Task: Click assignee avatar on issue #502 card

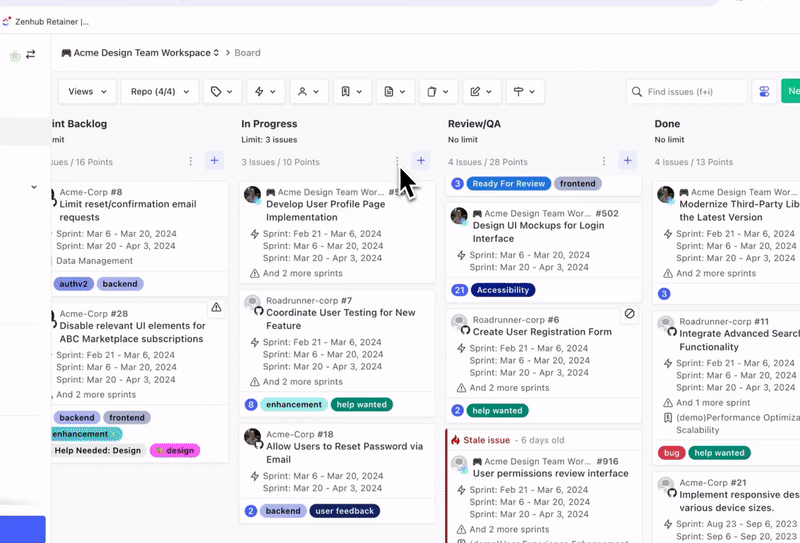Action: click(x=459, y=216)
